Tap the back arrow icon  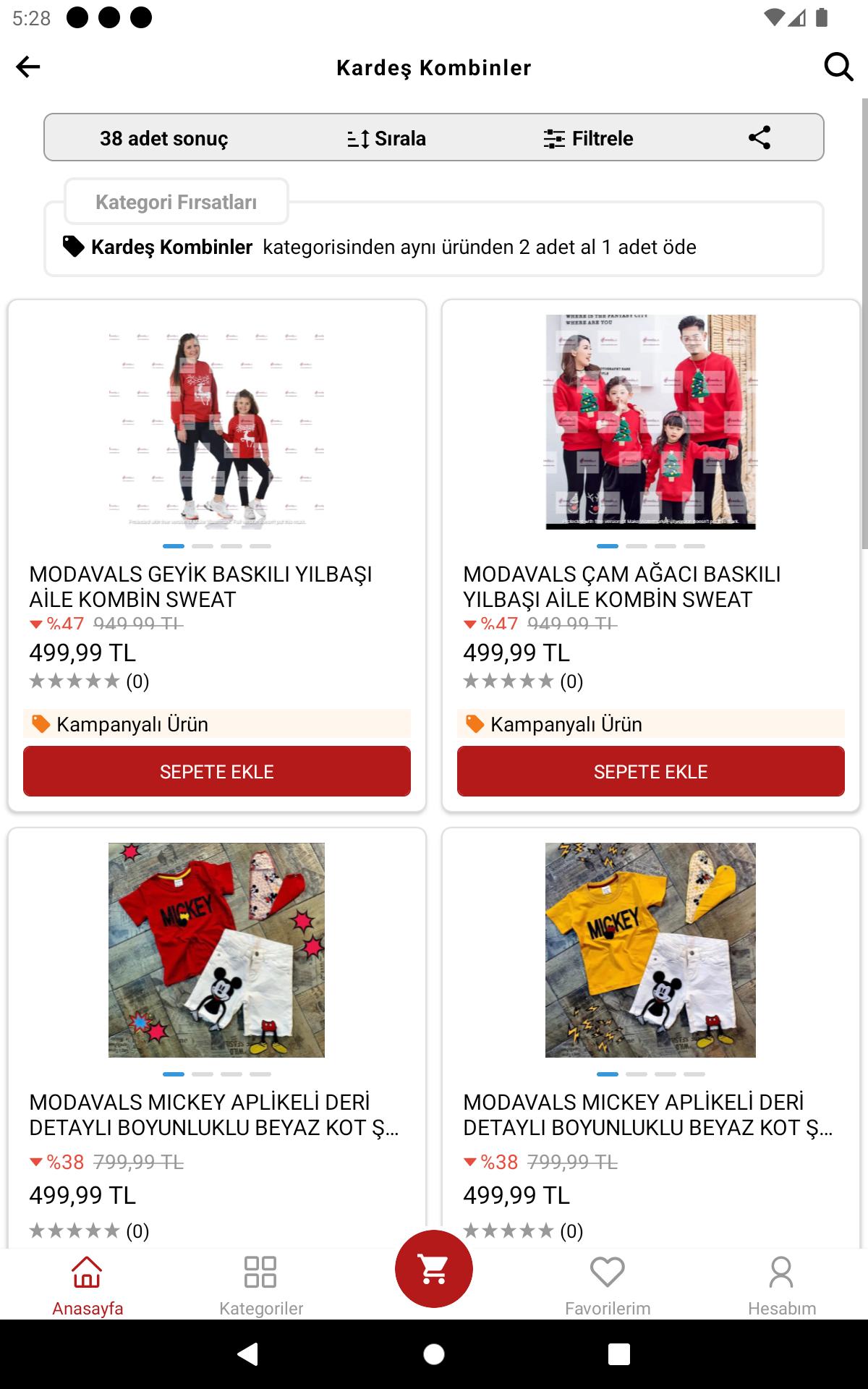28,67
